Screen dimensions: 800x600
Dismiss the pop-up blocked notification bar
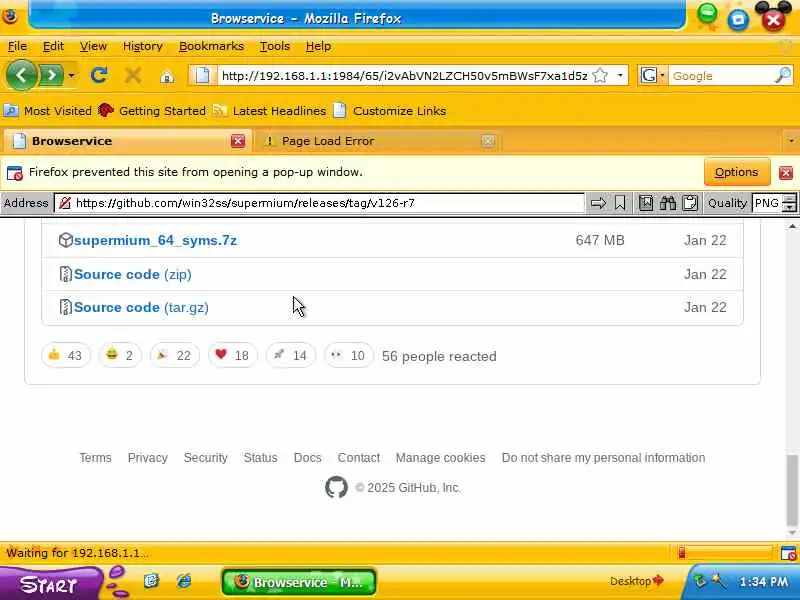click(x=786, y=172)
